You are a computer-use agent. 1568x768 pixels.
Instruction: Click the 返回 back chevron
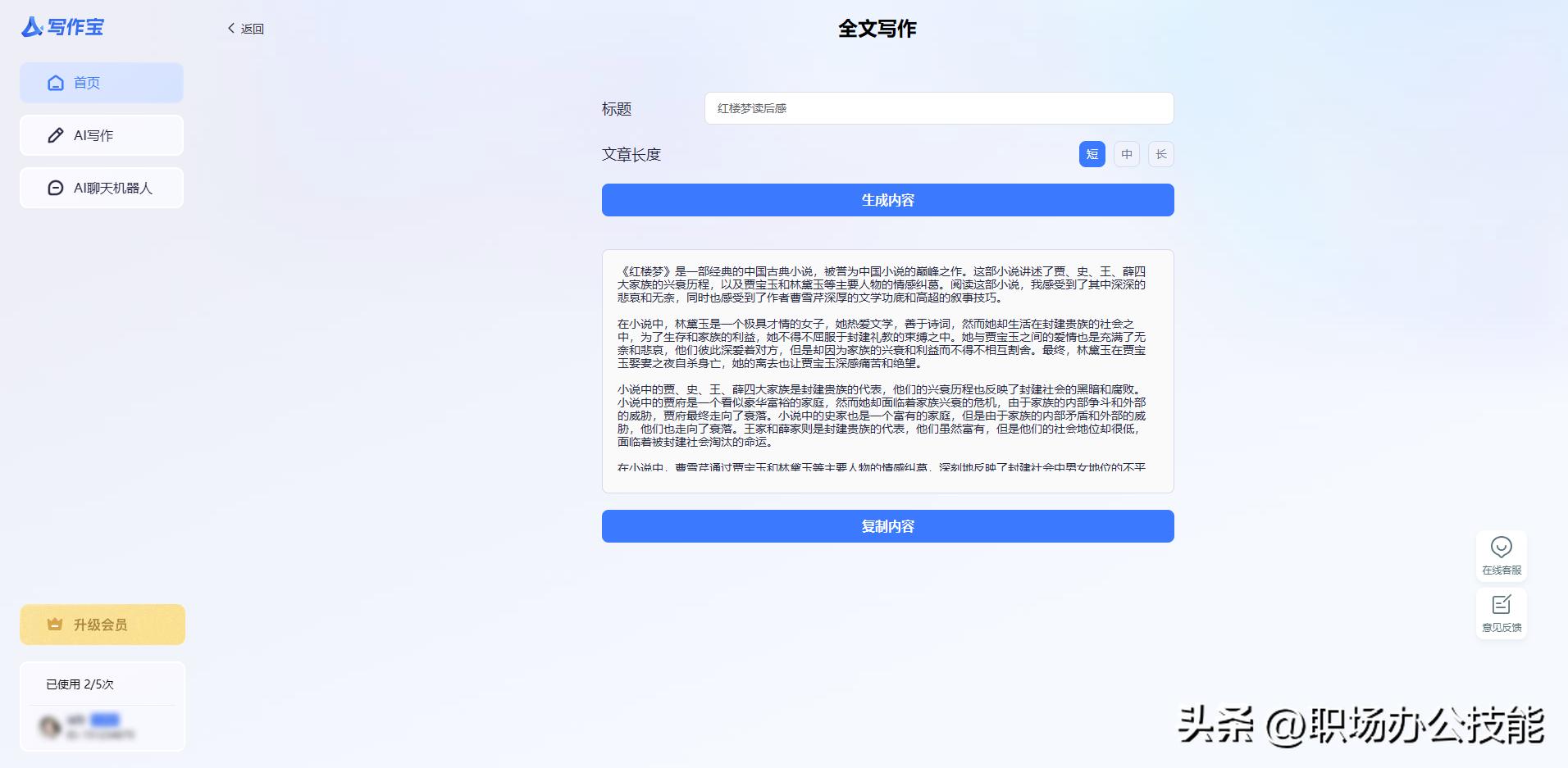pyautogui.click(x=230, y=27)
